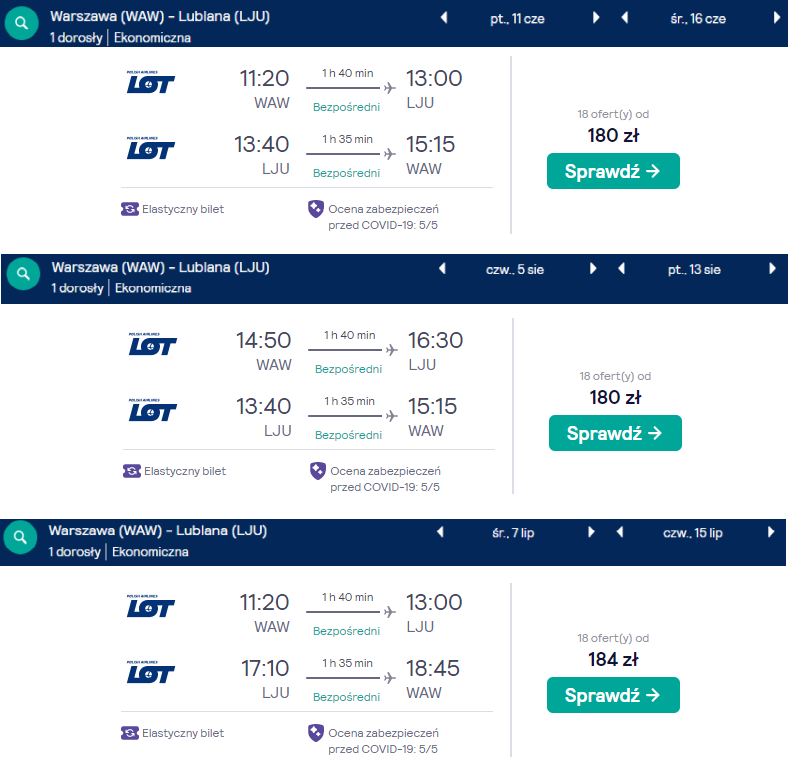Screen dimensions: 788x757
Task: Go to the next day after pt., 11 cze
Action: pyautogui.click(x=596, y=18)
